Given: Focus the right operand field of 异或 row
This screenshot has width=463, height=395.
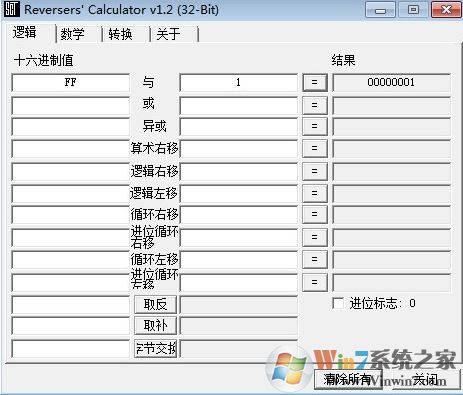Looking at the screenshot, I should (x=238, y=126).
